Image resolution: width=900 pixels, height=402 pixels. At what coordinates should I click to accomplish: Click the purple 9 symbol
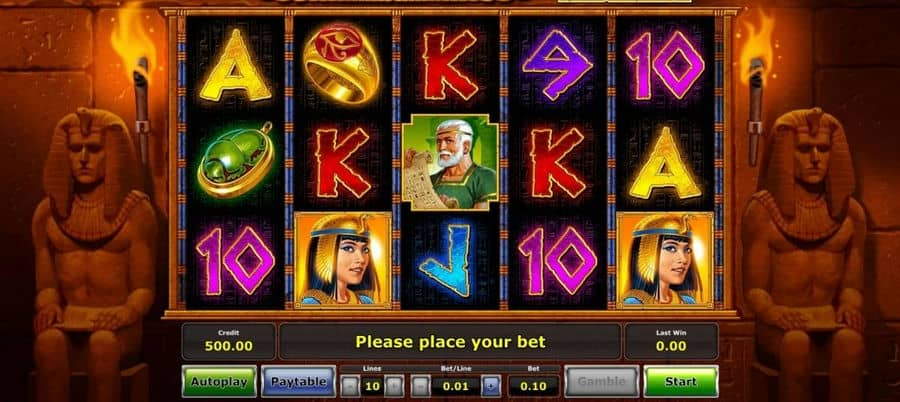click(557, 63)
